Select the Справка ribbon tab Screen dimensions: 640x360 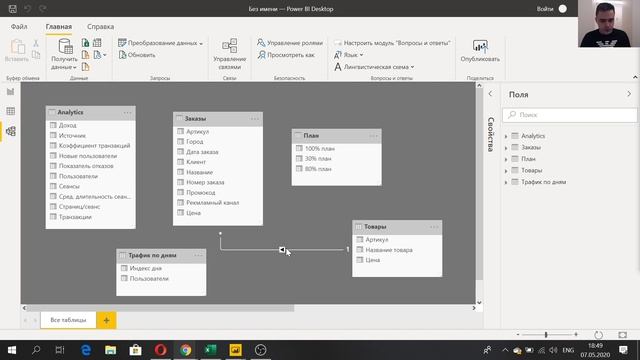pyautogui.click(x=100, y=27)
